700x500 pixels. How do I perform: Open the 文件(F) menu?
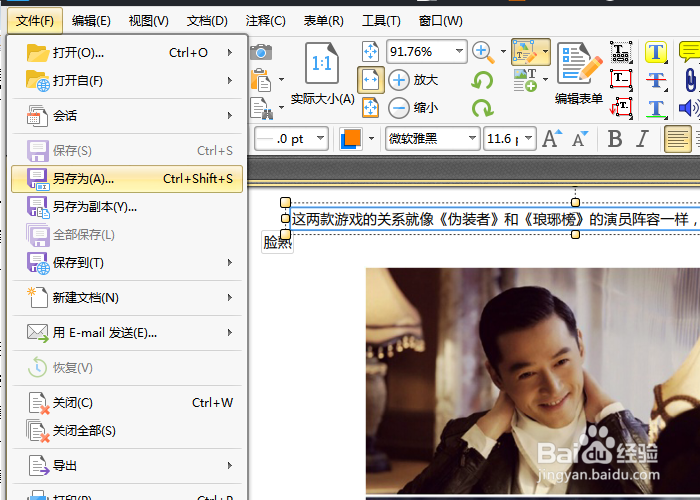35,21
